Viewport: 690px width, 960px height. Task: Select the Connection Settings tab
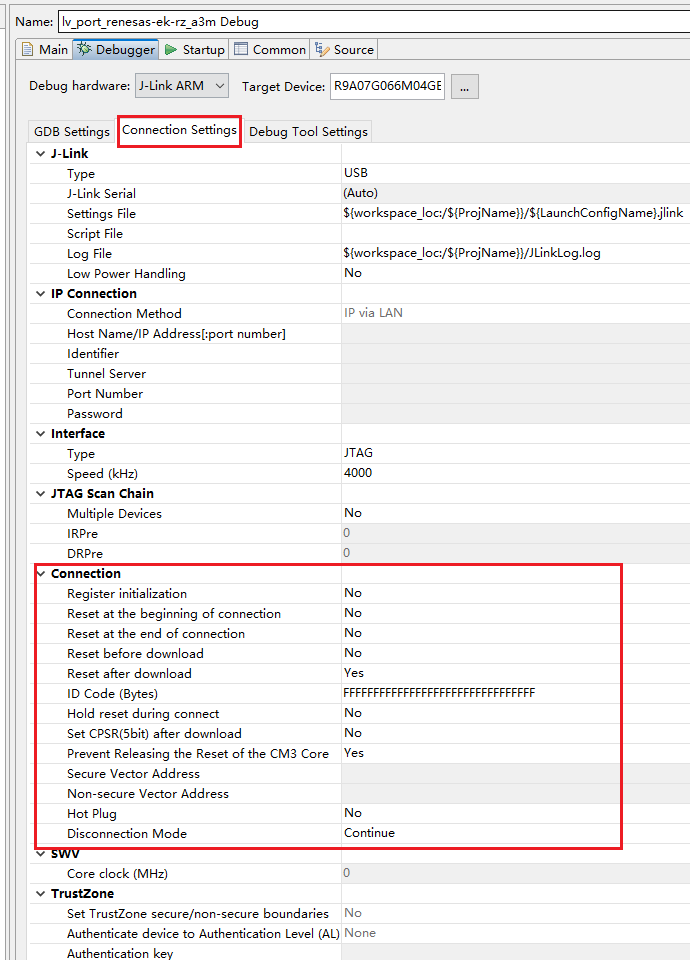coord(179,130)
